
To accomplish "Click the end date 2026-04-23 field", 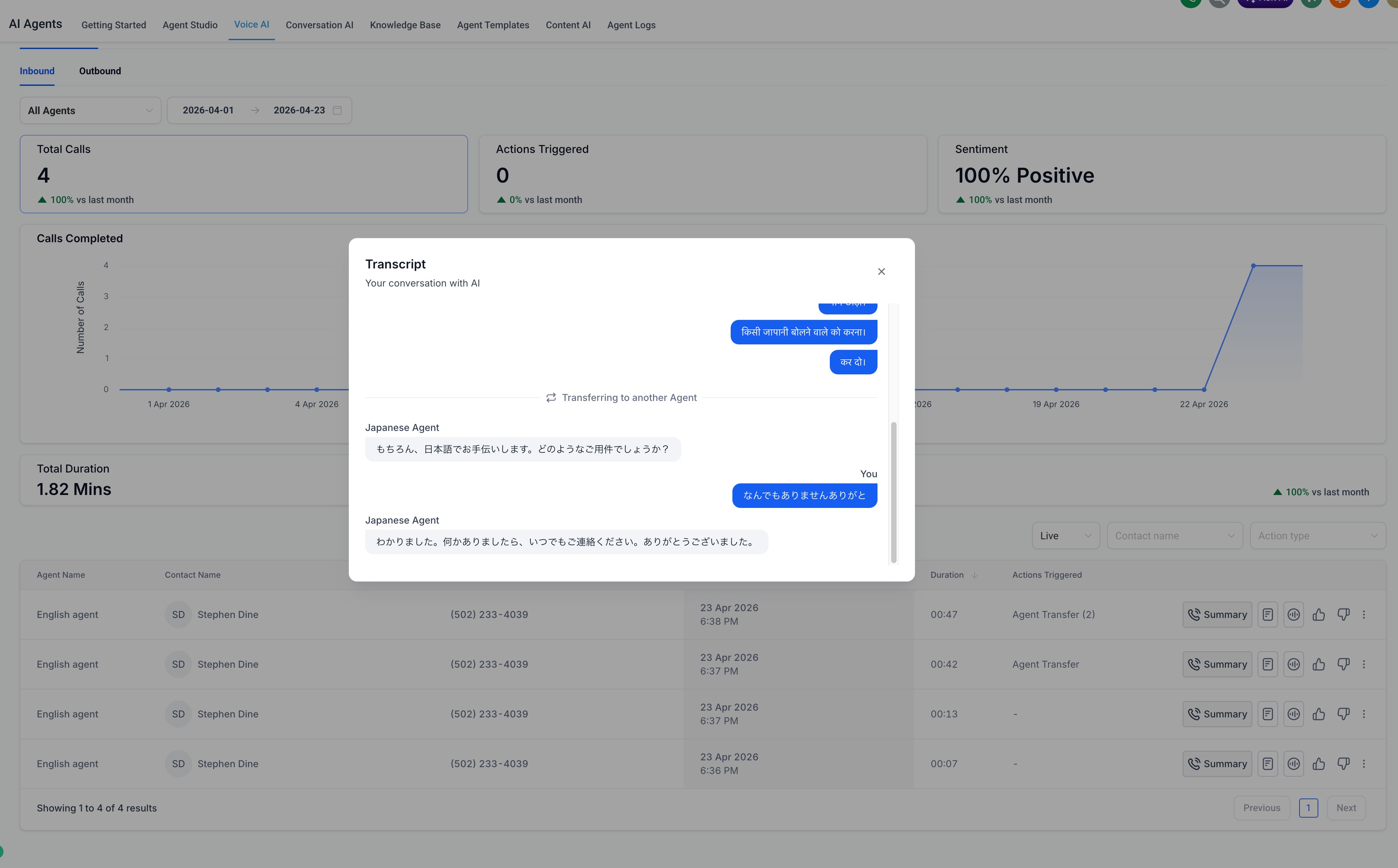I will click(299, 110).
